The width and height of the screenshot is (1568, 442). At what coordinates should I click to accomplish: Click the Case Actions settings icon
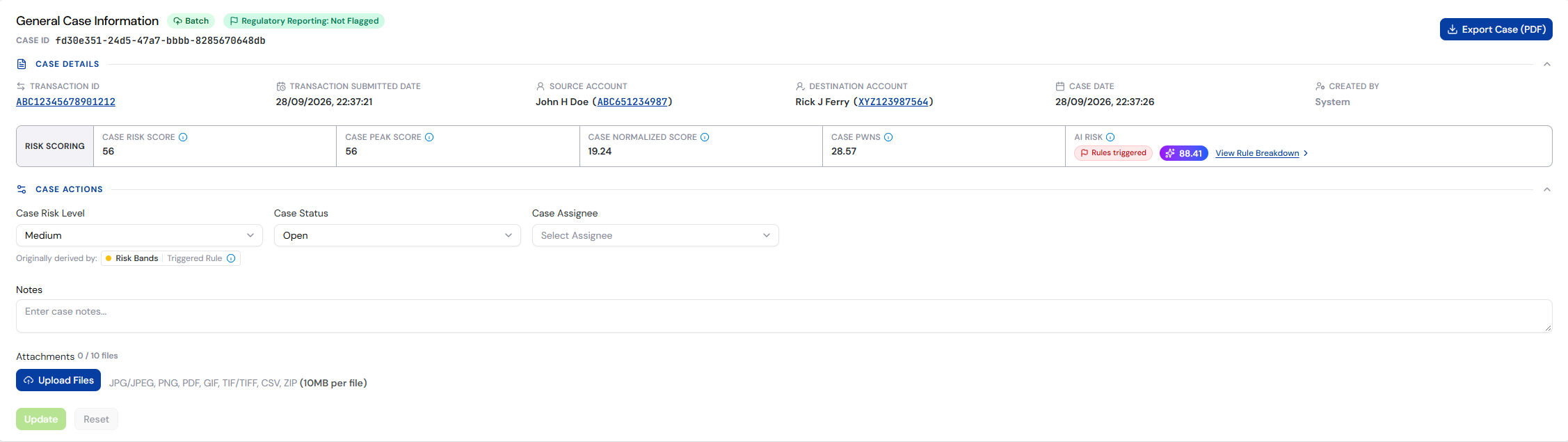tap(22, 189)
